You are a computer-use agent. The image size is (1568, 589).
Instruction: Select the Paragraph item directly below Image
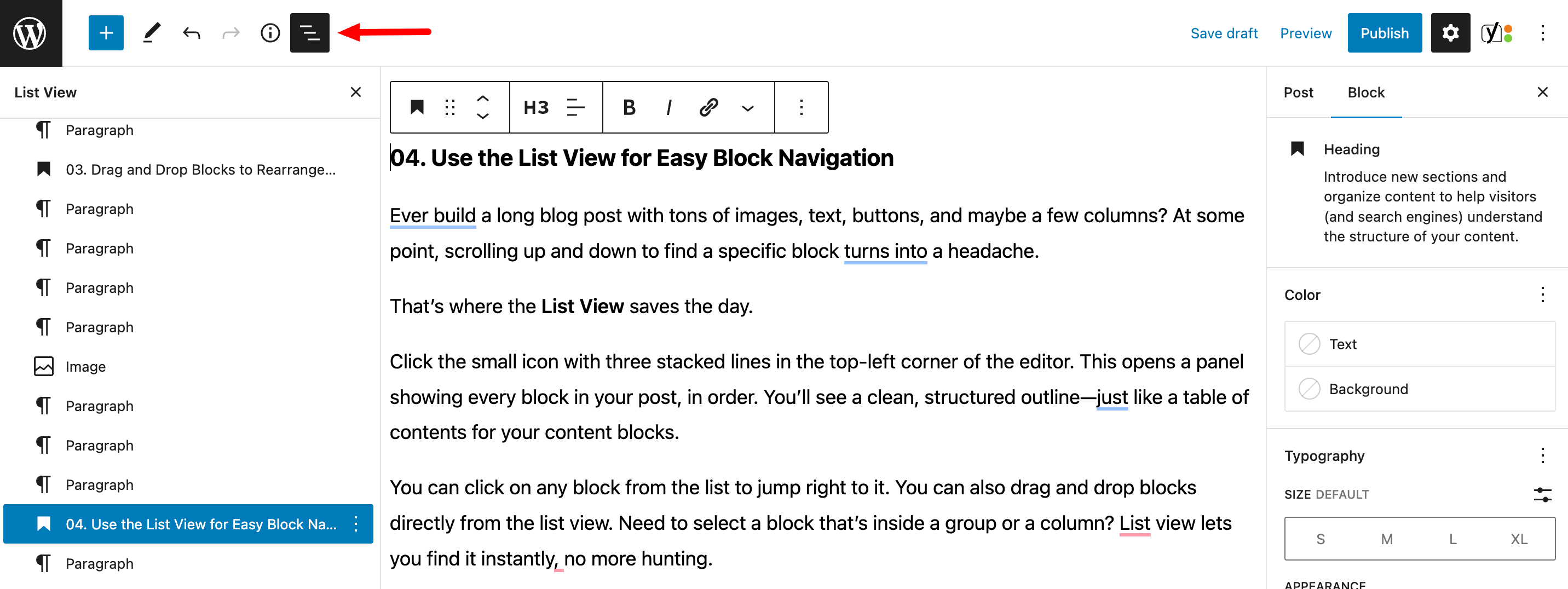[188, 406]
